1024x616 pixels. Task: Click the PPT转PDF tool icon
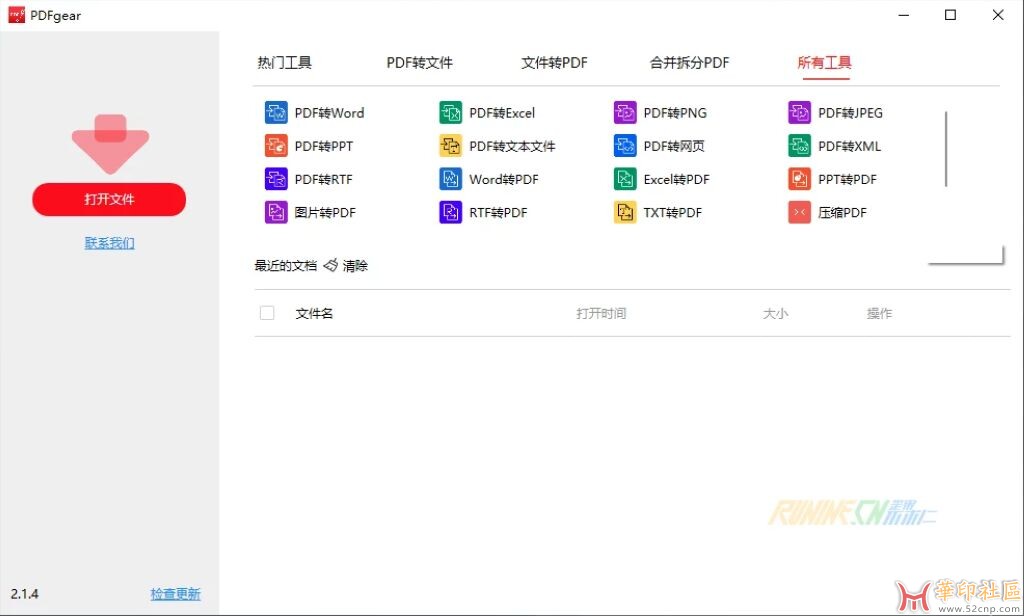pos(799,179)
